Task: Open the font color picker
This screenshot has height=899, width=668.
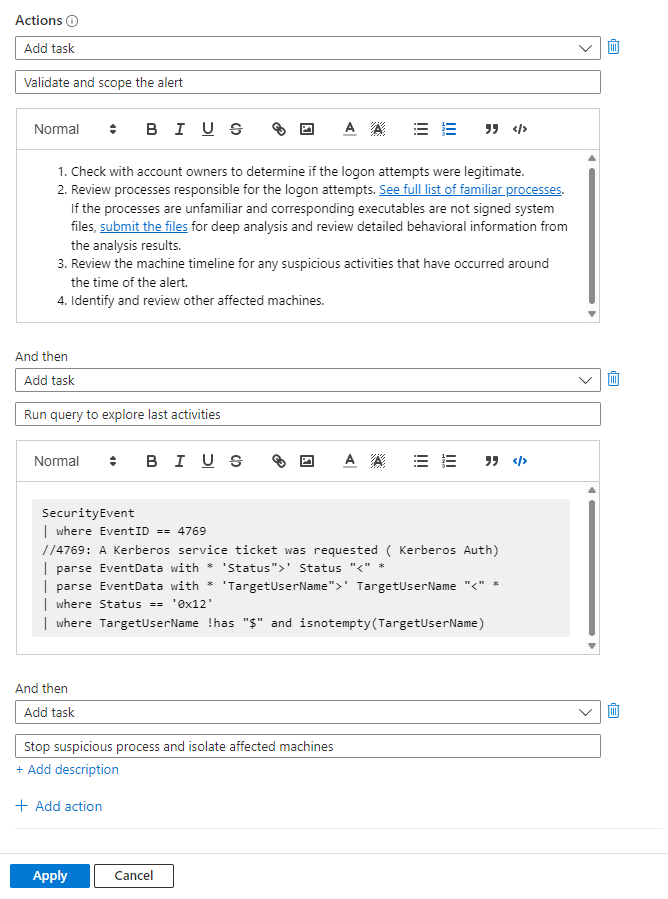Action: coord(348,128)
